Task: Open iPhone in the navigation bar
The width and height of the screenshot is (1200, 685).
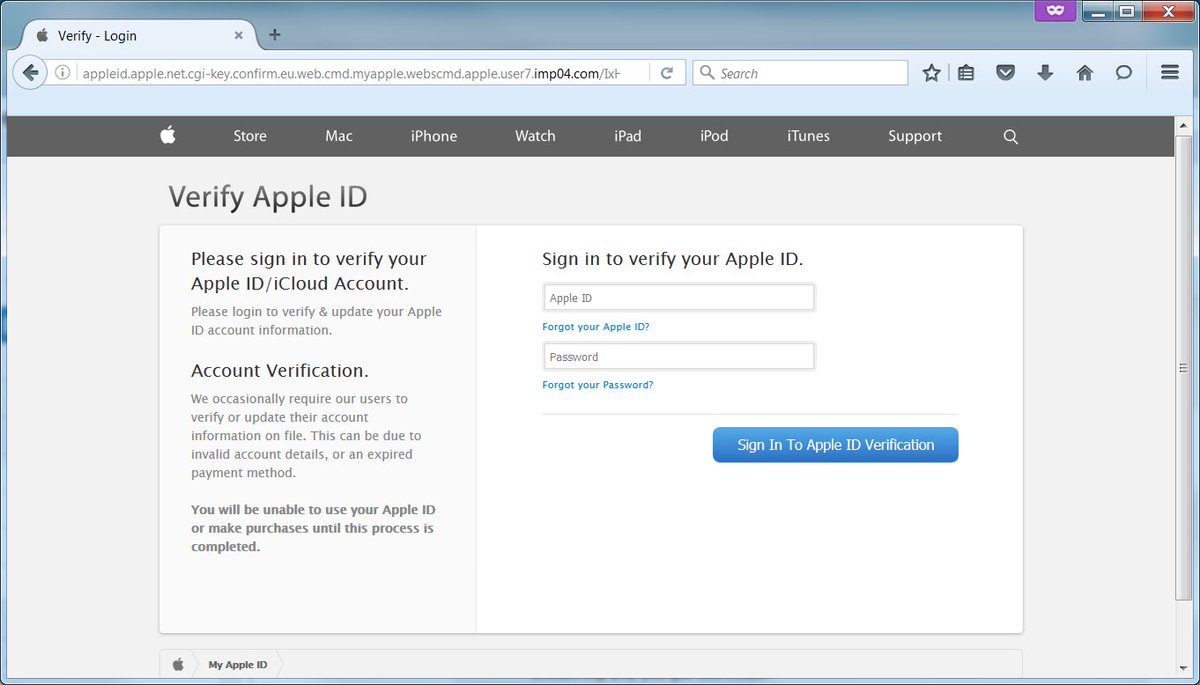Action: (x=434, y=136)
